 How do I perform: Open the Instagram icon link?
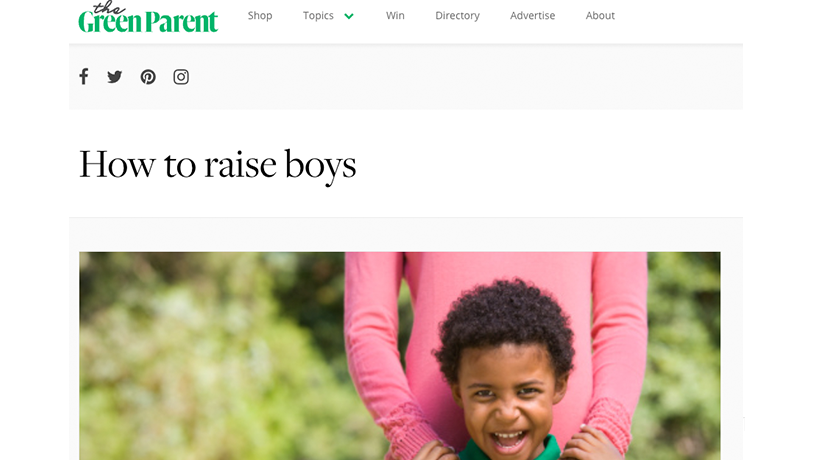(x=181, y=77)
